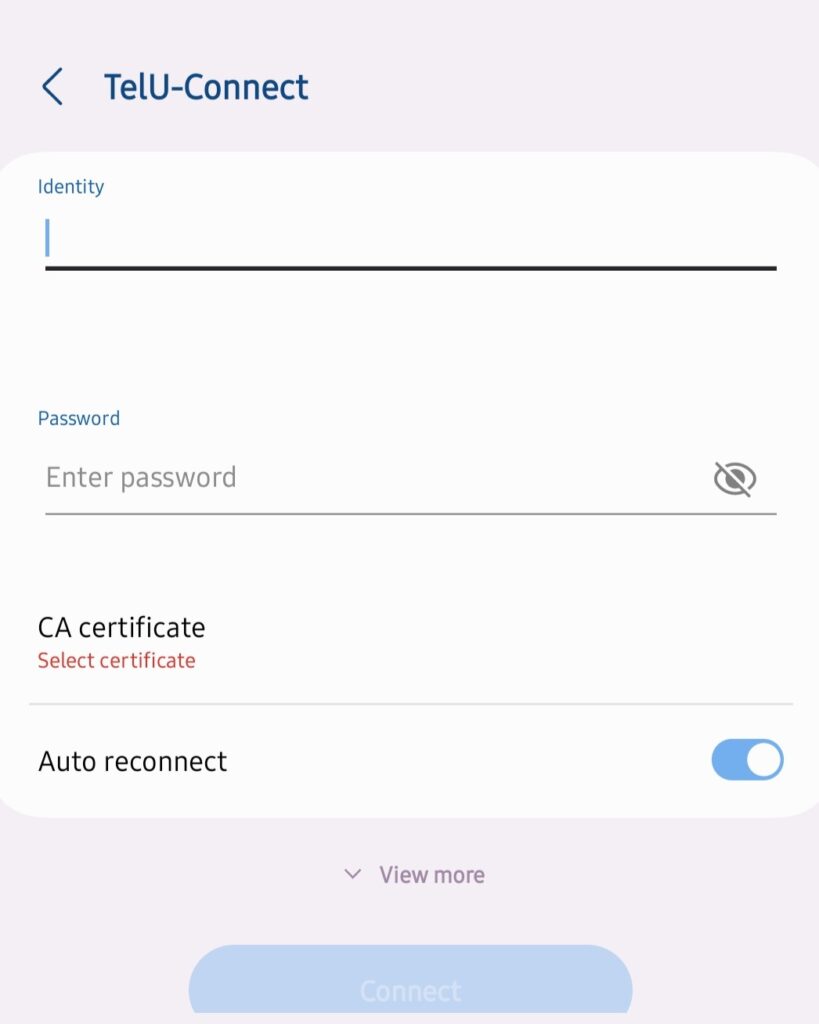Tap the Password label
The image size is (819, 1024).
pyautogui.click(x=78, y=418)
